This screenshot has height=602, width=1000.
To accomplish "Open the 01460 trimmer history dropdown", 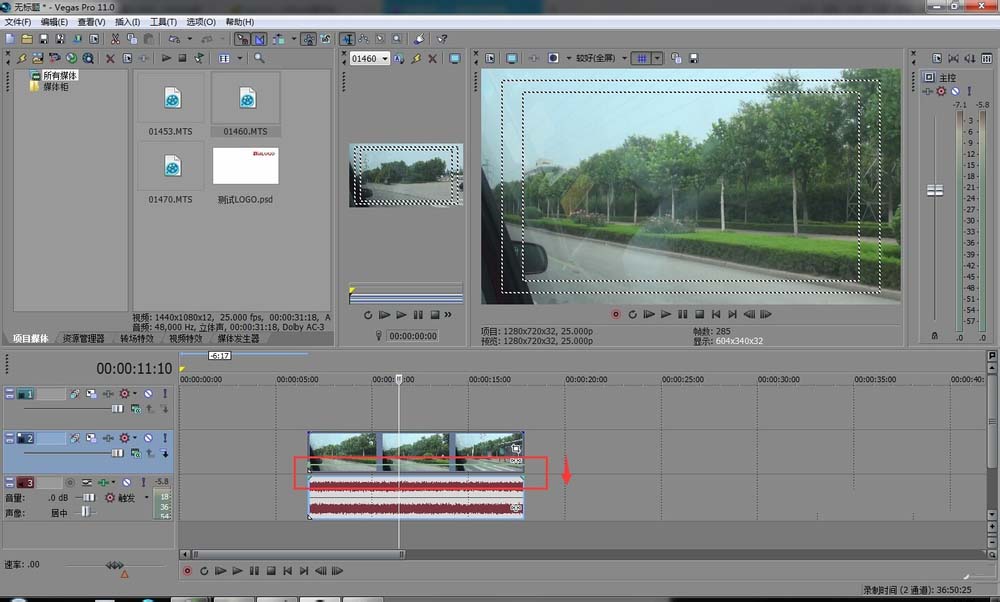I will coord(385,59).
